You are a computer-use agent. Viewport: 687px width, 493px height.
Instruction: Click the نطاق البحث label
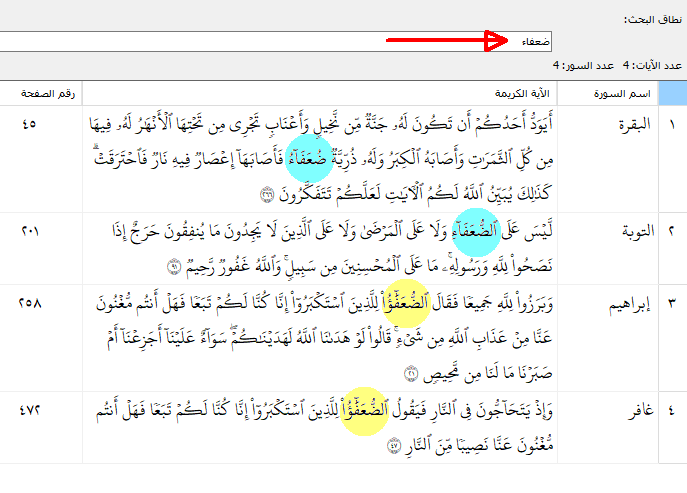pyautogui.click(x=653, y=20)
